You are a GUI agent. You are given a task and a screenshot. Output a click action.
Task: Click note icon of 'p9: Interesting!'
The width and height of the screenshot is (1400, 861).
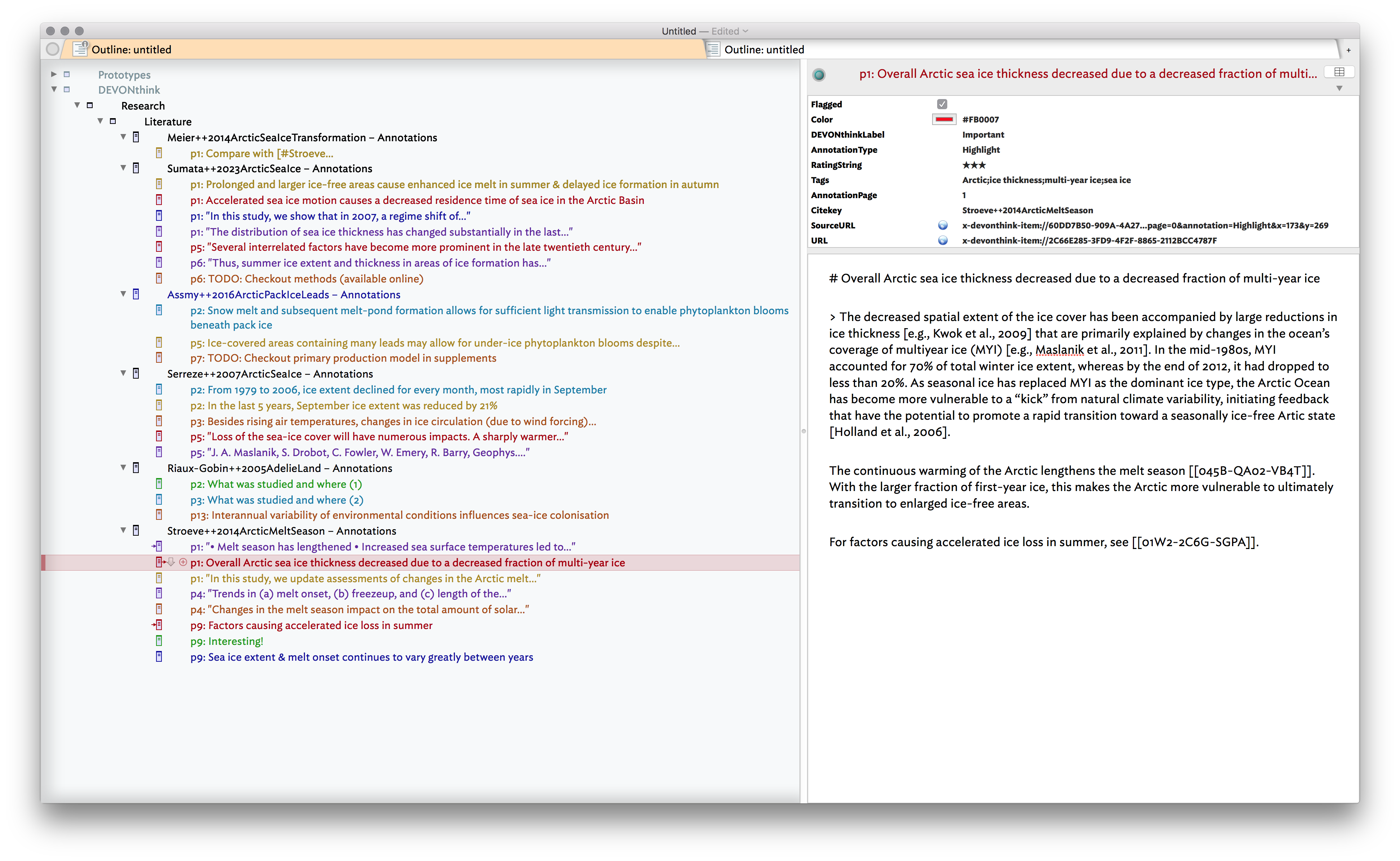point(159,641)
